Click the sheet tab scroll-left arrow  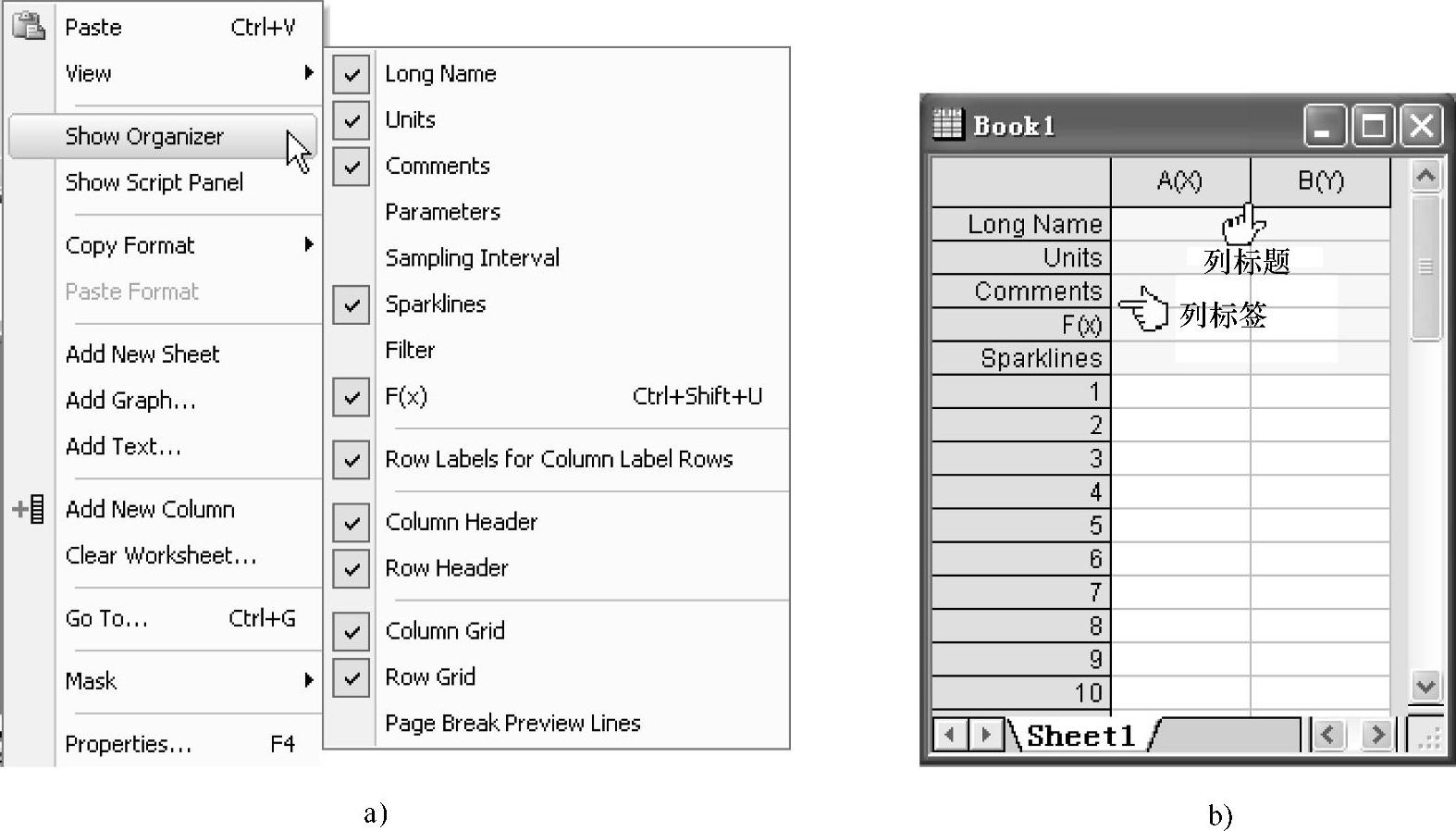point(950,735)
